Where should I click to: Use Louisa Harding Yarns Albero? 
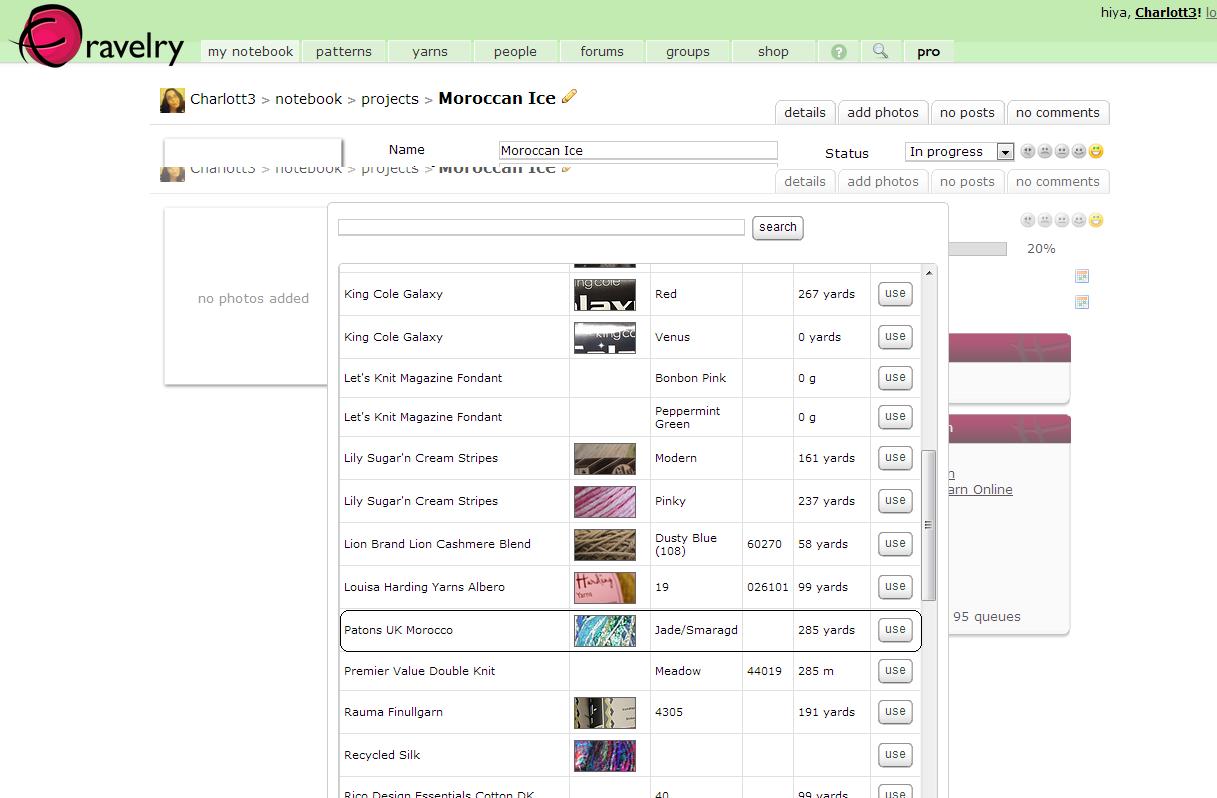895,587
